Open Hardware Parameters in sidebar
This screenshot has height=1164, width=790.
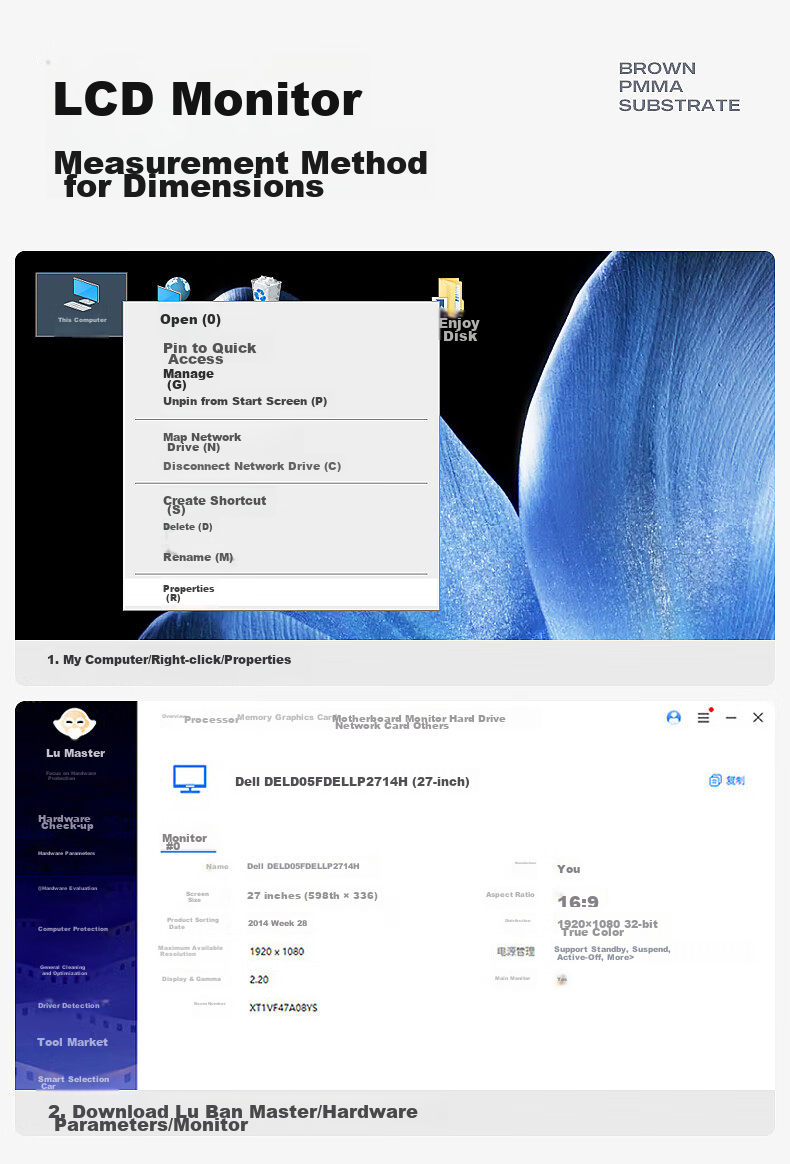tap(66, 853)
